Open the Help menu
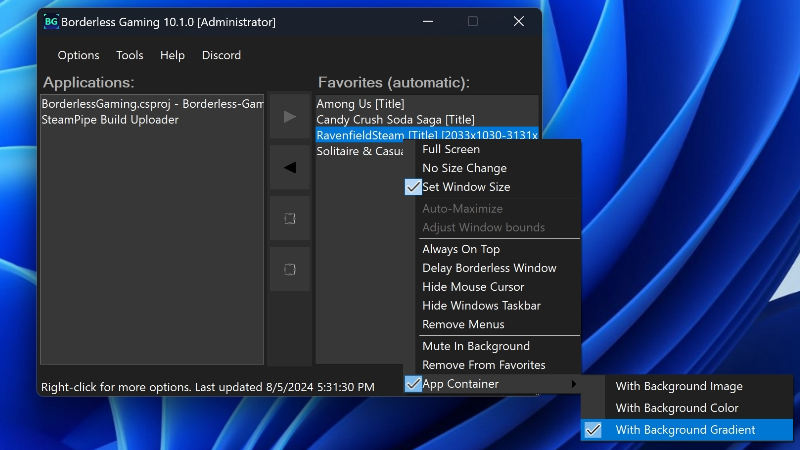This screenshot has height=450, width=800. pos(172,55)
